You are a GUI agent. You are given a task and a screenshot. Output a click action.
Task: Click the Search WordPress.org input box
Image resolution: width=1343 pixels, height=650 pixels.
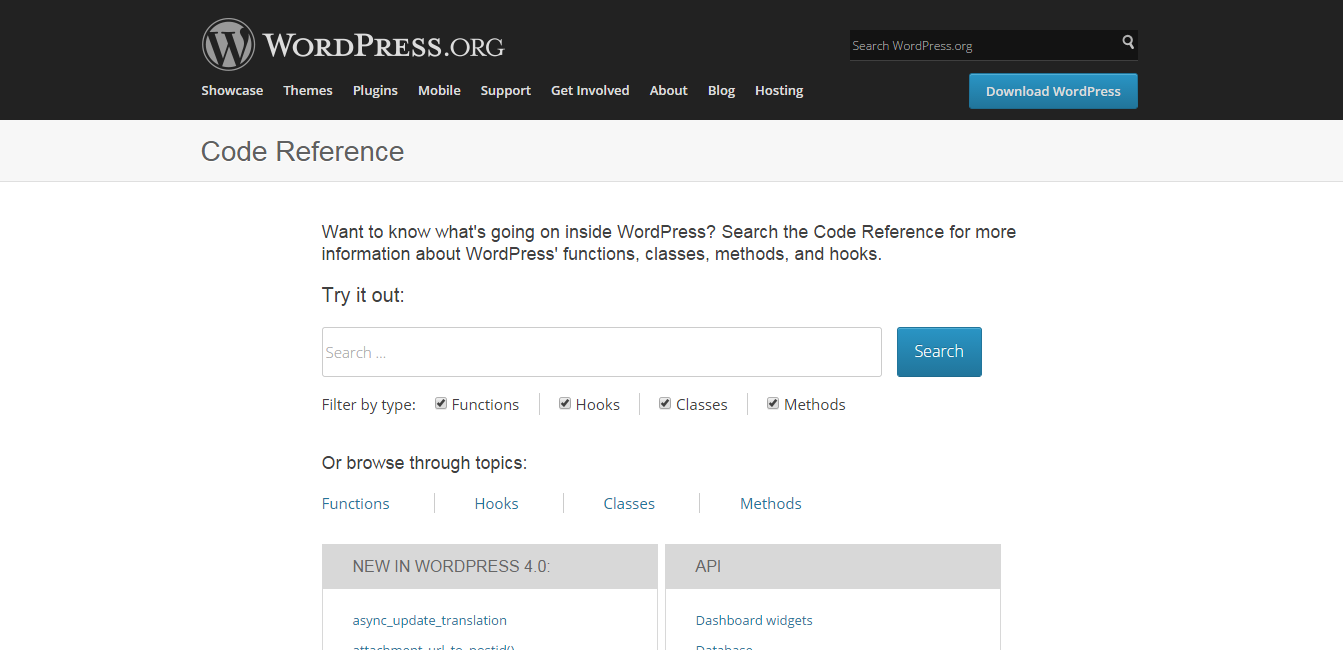[x=983, y=45]
